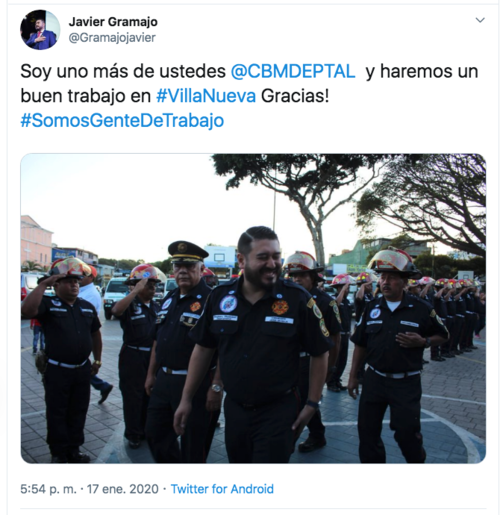Open the @CBMDEPTAL mention
This screenshot has width=500, height=515.
(x=293, y=71)
